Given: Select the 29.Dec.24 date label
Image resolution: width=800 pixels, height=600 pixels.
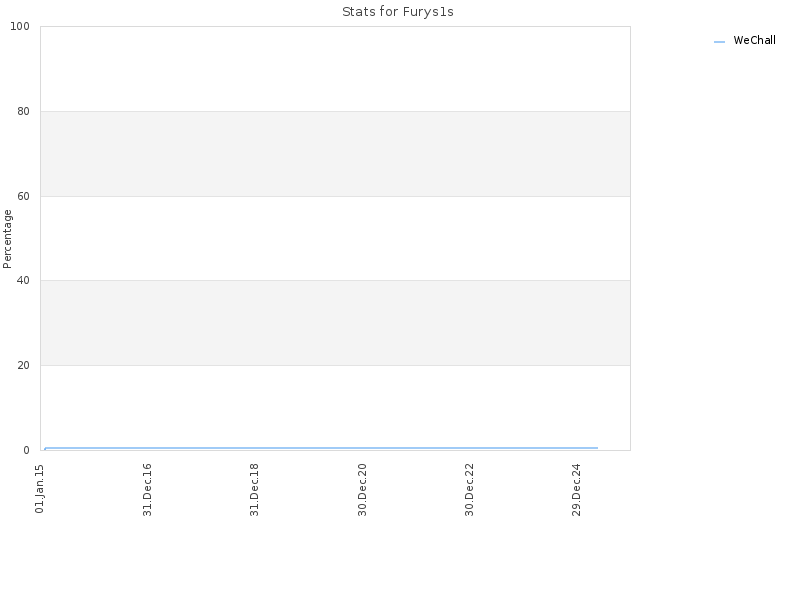Looking at the screenshot, I should click(577, 490).
